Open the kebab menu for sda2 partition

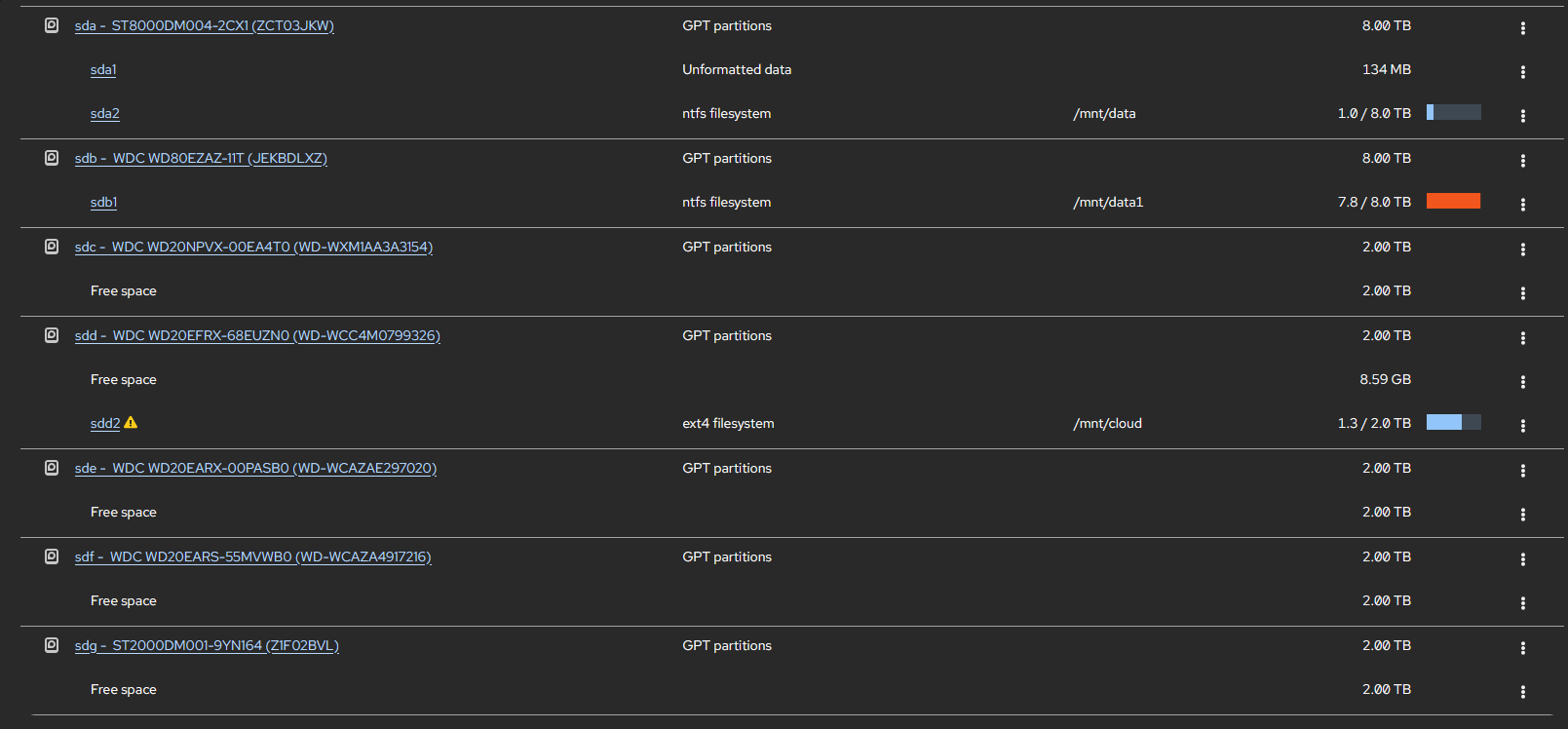click(1522, 115)
